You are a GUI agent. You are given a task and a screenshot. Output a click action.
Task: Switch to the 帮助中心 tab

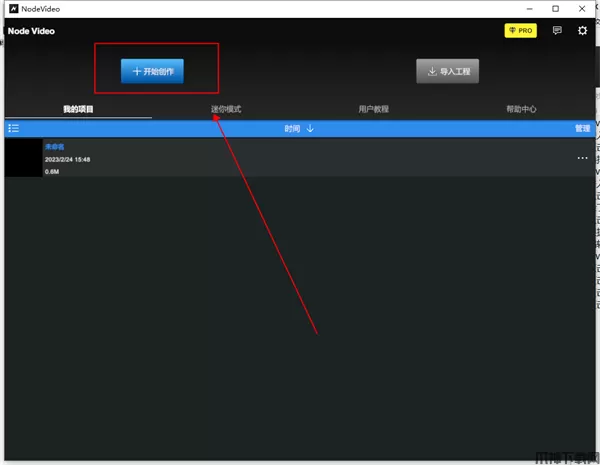[x=521, y=109]
